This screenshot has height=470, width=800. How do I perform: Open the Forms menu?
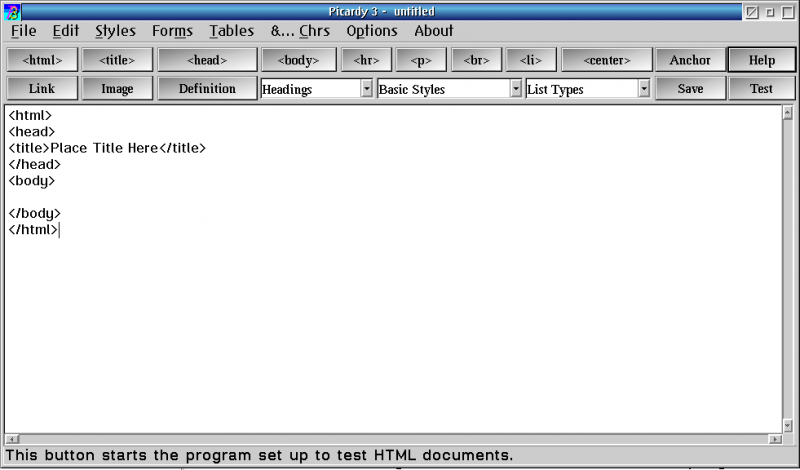coord(172,31)
